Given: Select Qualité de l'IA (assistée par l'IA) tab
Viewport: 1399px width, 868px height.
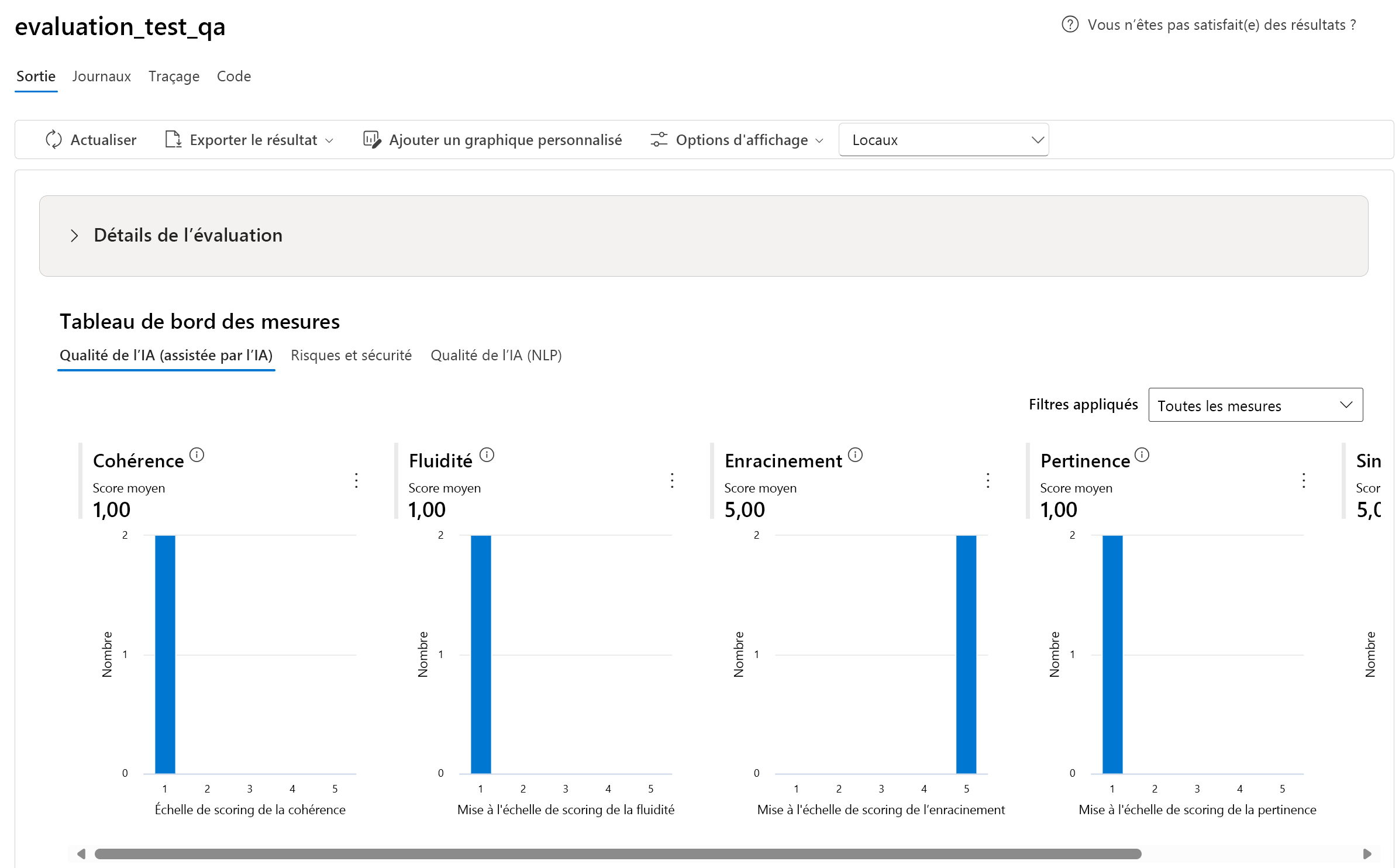Looking at the screenshot, I should pyautogui.click(x=166, y=355).
